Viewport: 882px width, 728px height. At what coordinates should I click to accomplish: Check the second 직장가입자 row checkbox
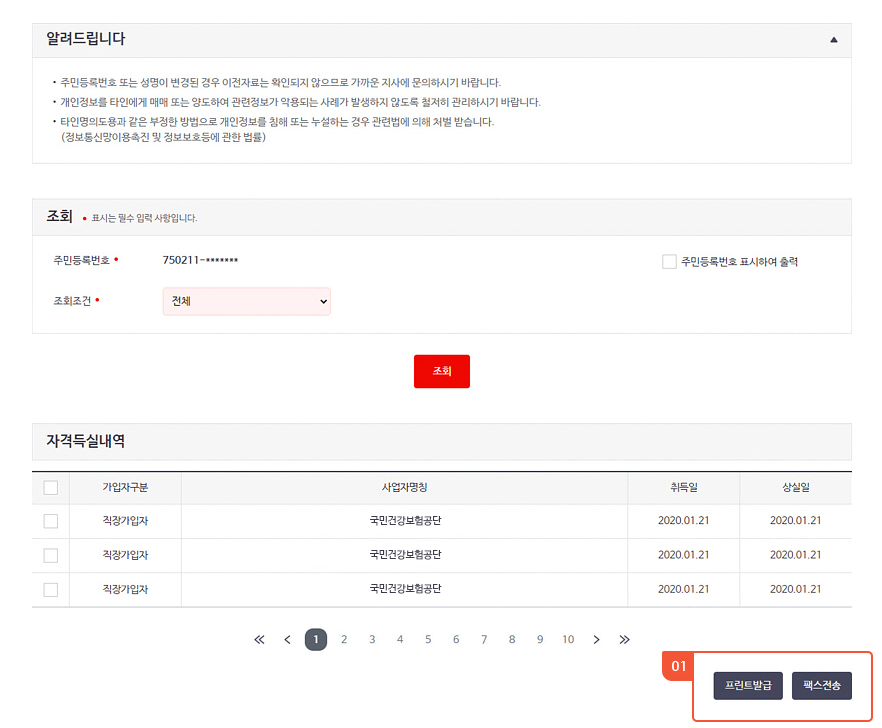pyautogui.click(x=51, y=555)
